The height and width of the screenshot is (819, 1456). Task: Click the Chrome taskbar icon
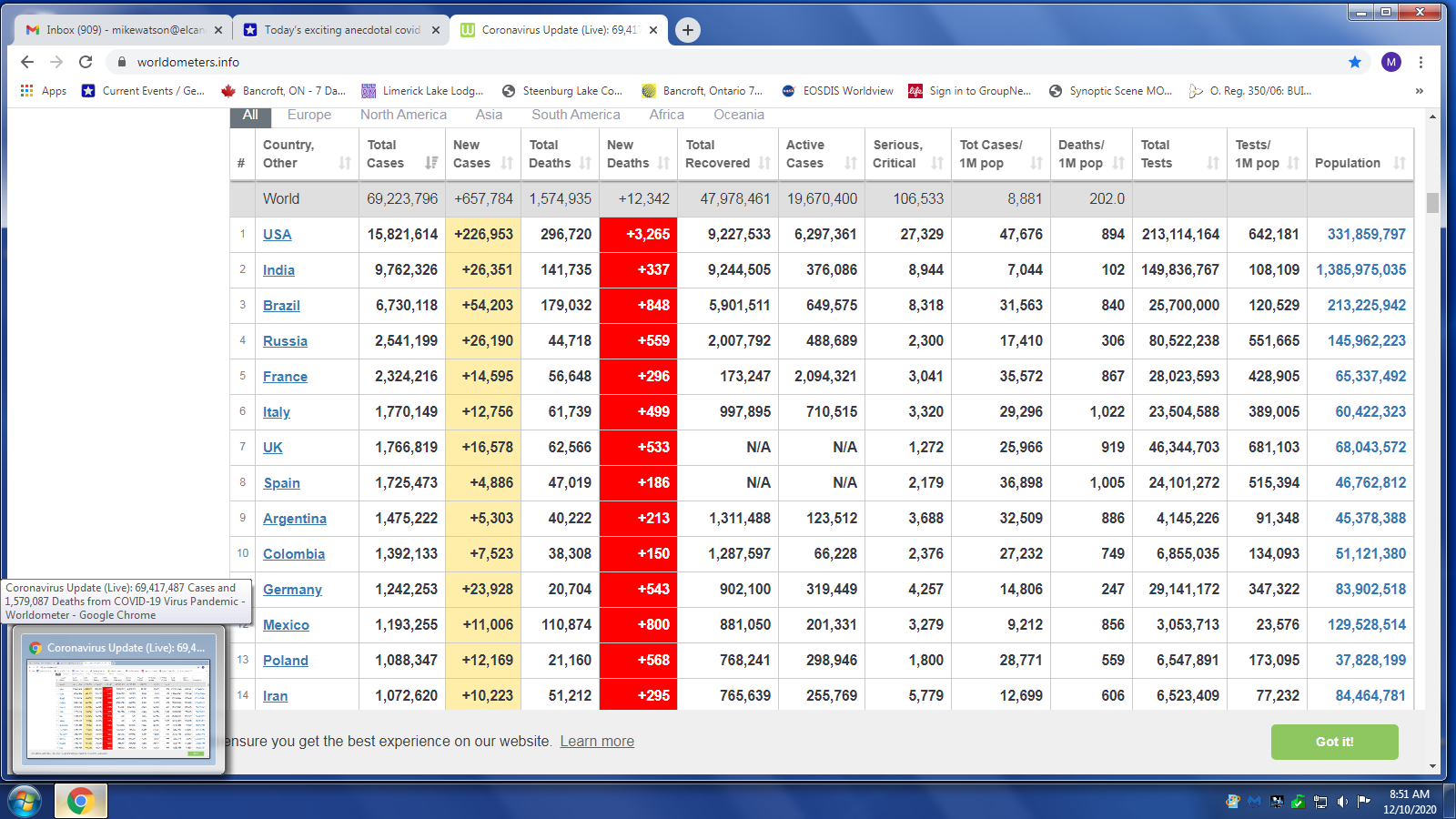click(80, 802)
